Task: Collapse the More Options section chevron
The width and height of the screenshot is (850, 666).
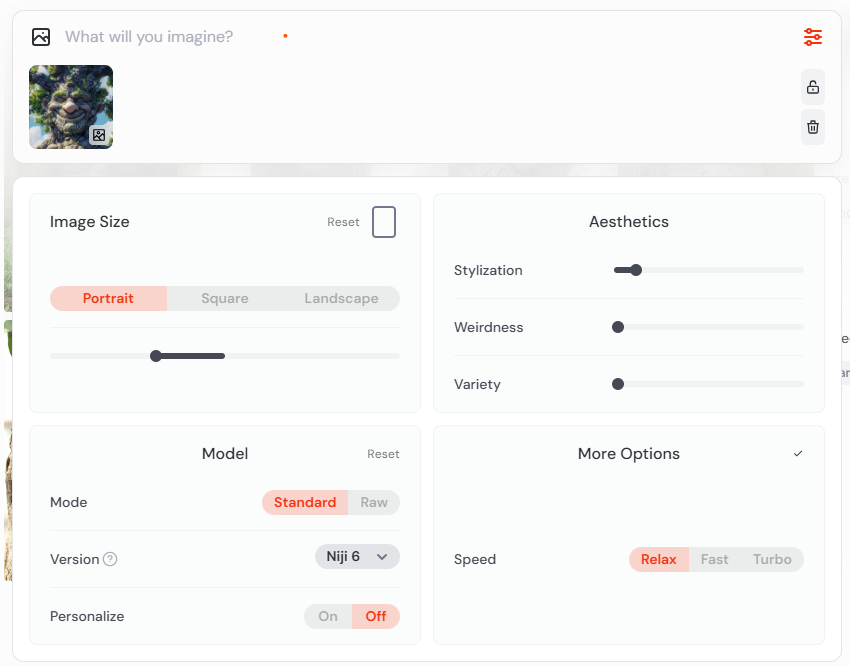Action: click(798, 454)
